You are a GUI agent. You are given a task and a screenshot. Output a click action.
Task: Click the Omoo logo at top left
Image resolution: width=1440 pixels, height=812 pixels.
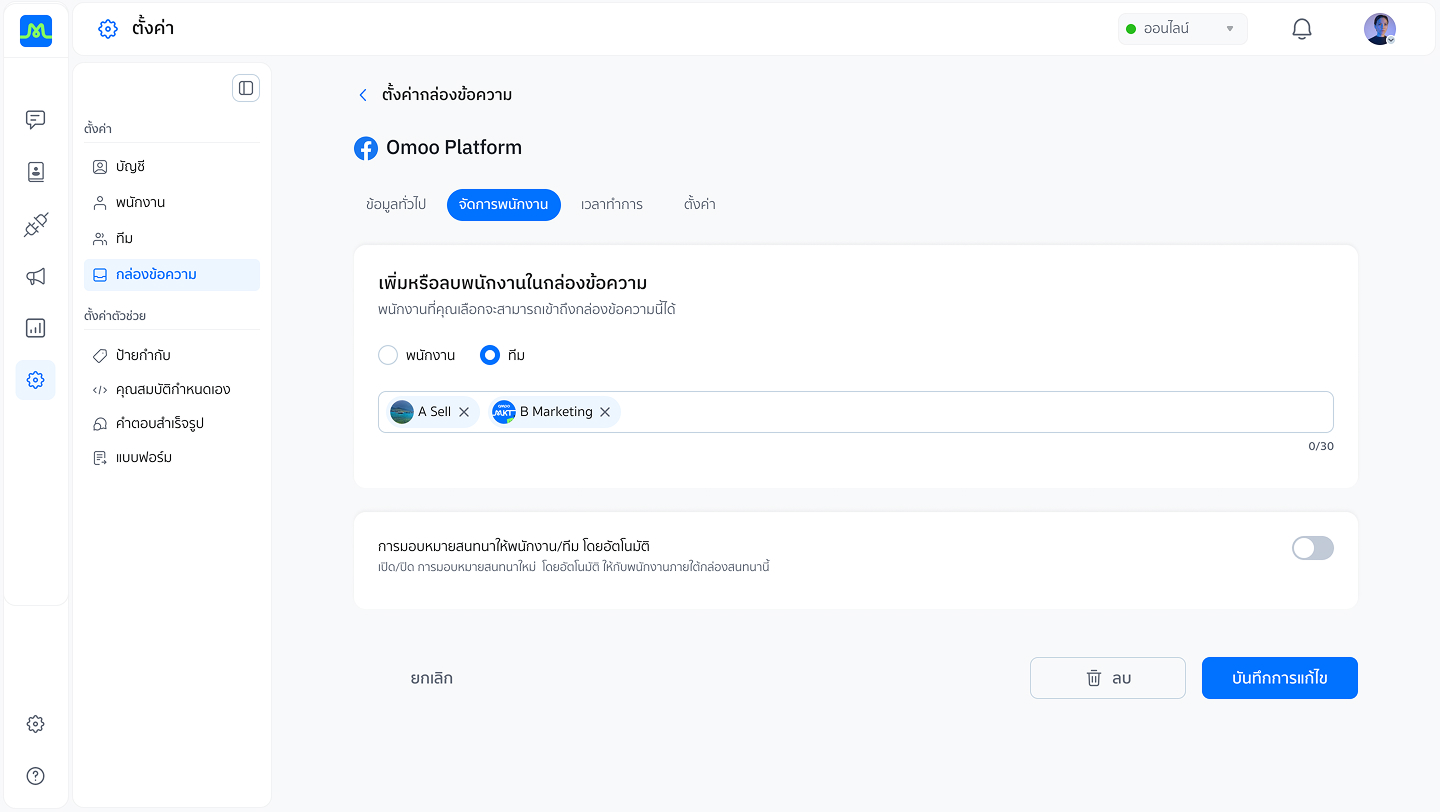click(36, 31)
